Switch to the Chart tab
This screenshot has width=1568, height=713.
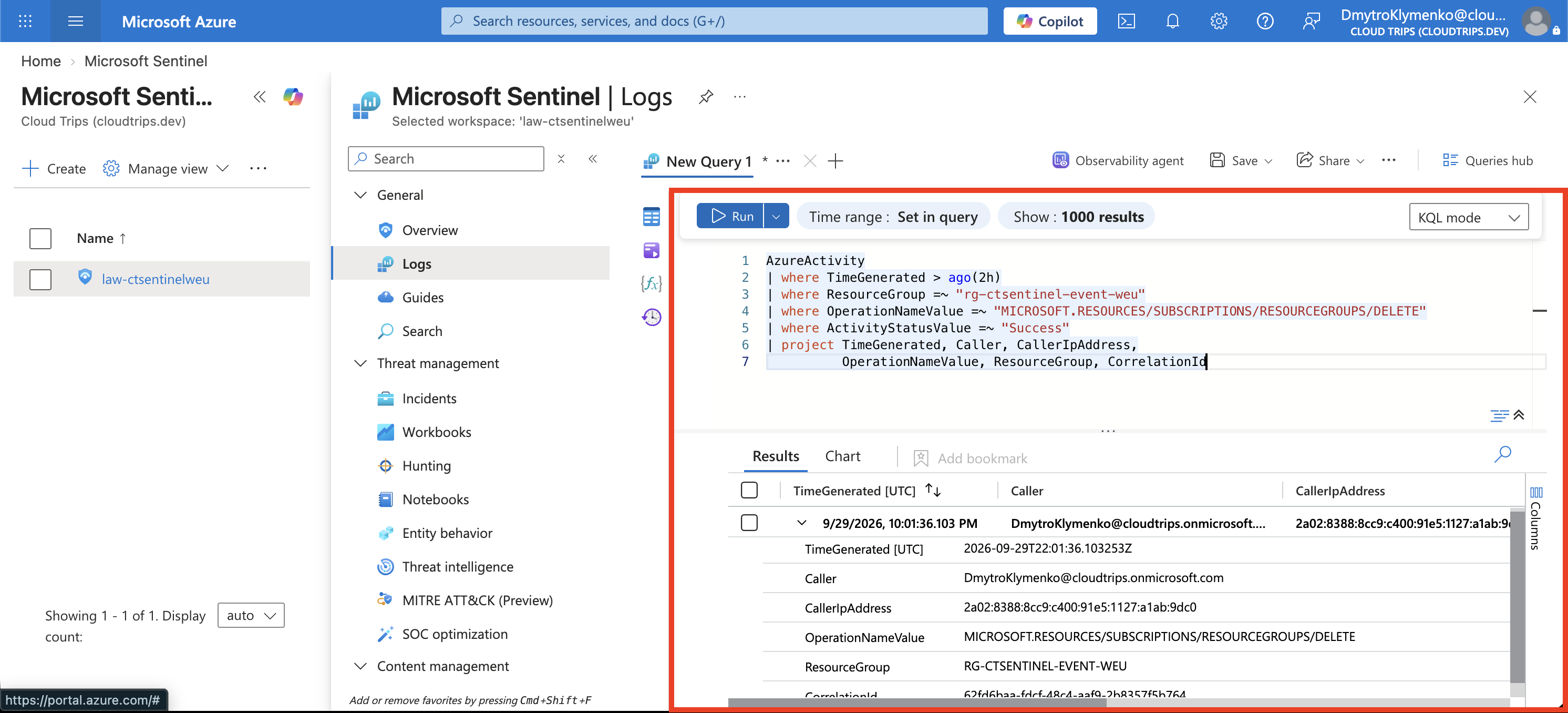click(x=842, y=456)
